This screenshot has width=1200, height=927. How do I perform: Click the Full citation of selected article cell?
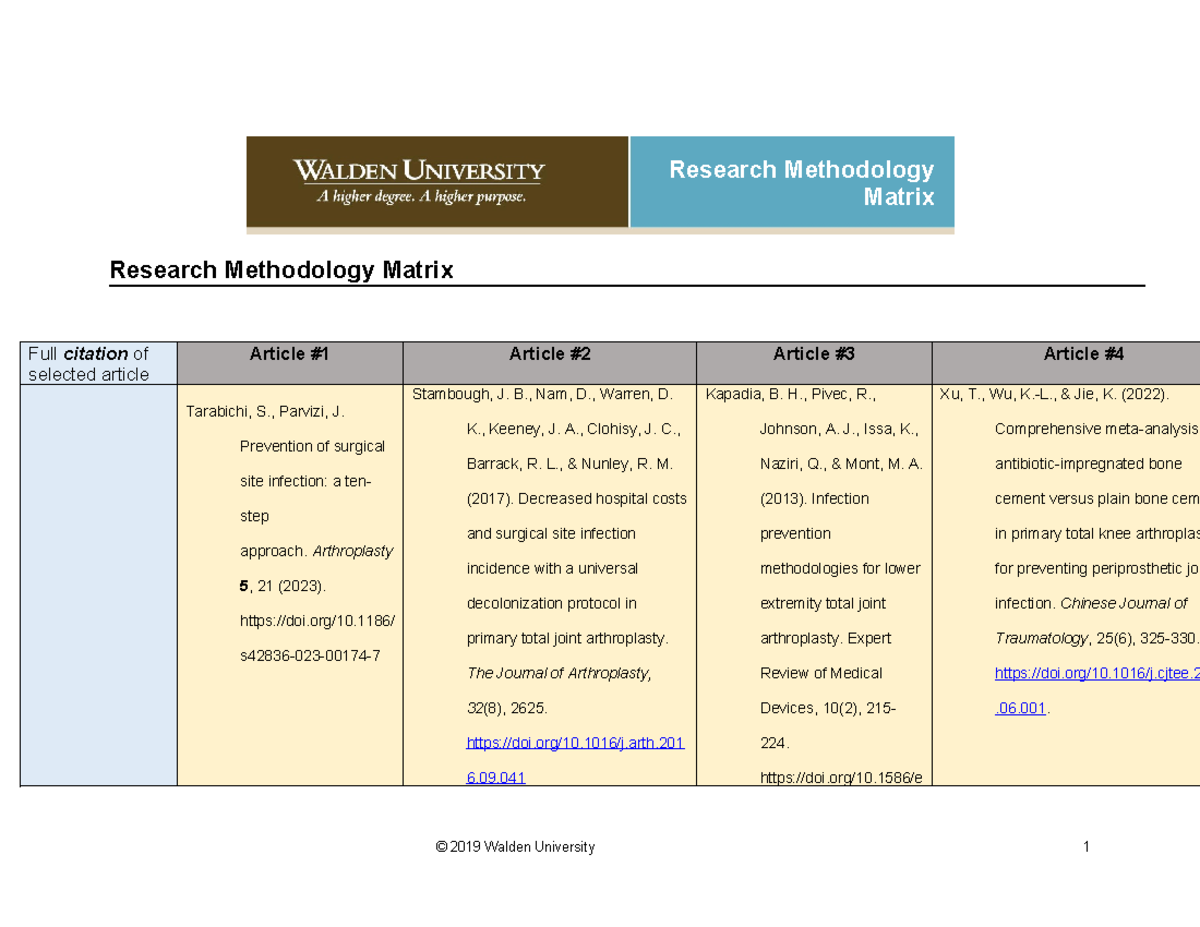tap(97, 364)
